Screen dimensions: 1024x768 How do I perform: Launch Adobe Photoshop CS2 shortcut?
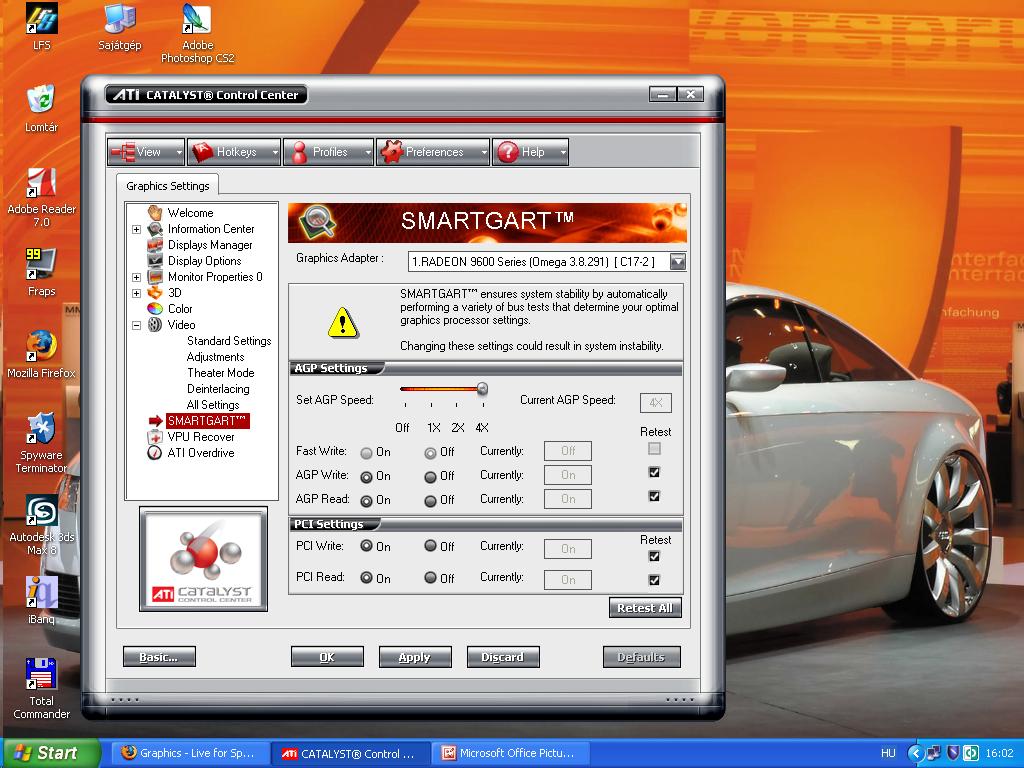click(x=197, y=33)
